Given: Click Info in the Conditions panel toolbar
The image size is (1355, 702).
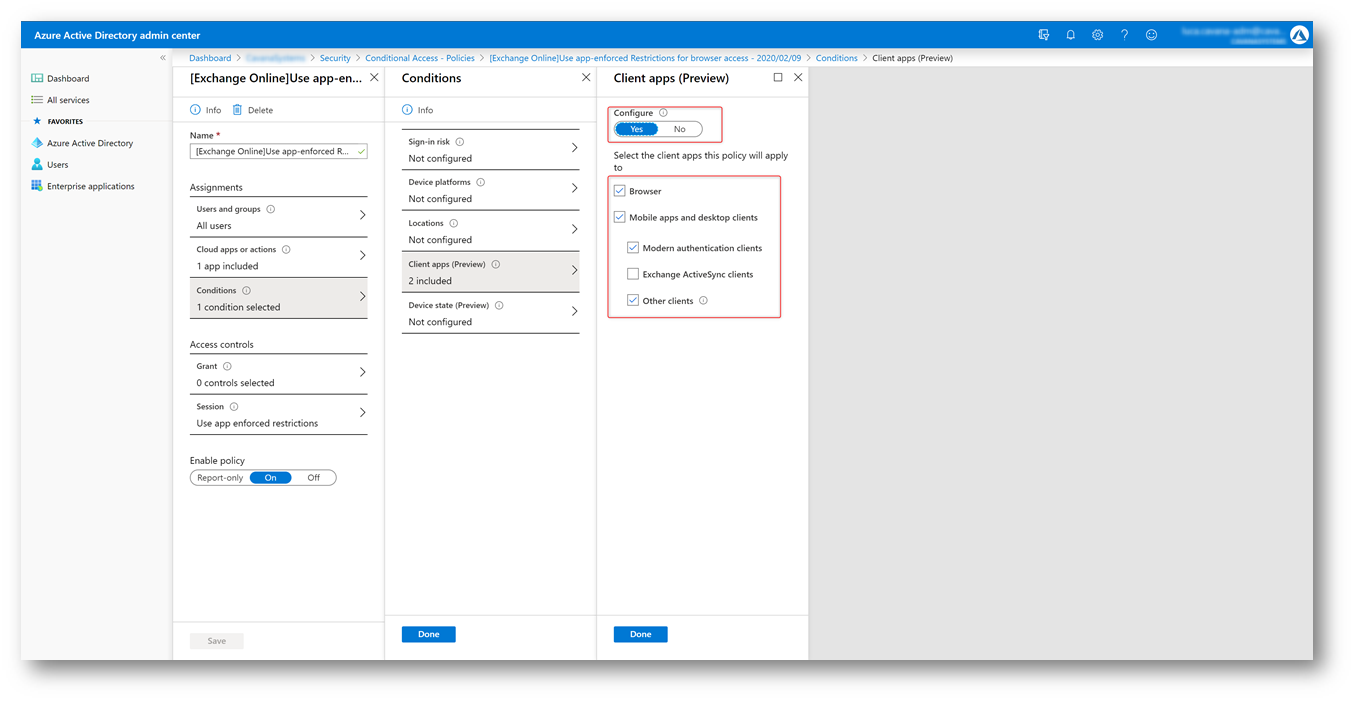Looking at the screenshot, I should tap(418, 110).
